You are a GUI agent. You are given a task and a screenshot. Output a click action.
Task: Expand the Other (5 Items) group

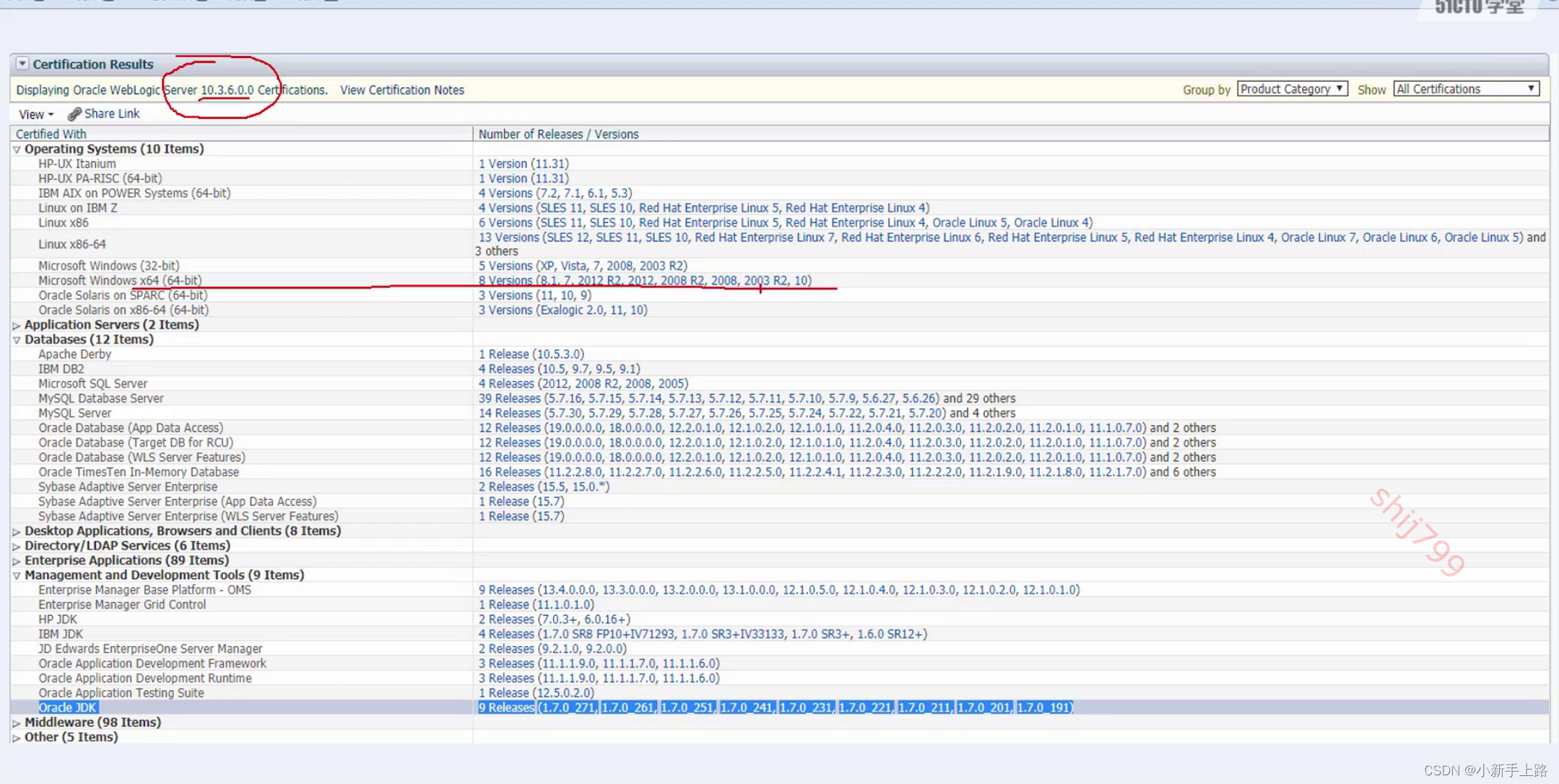click(x=17, y=738)
